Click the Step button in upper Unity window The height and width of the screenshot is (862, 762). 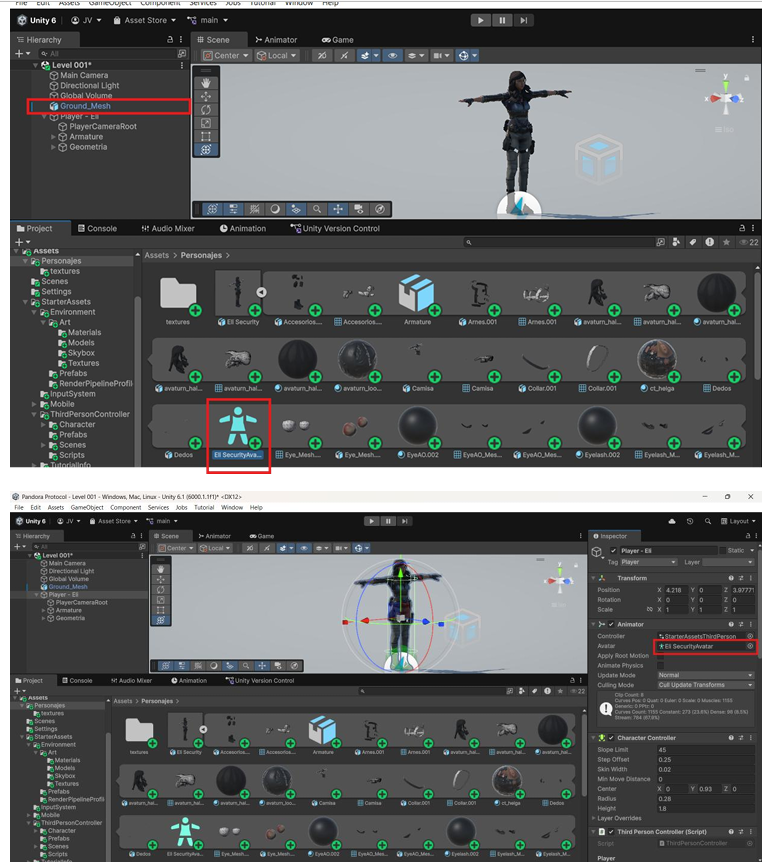pos(523,20)
